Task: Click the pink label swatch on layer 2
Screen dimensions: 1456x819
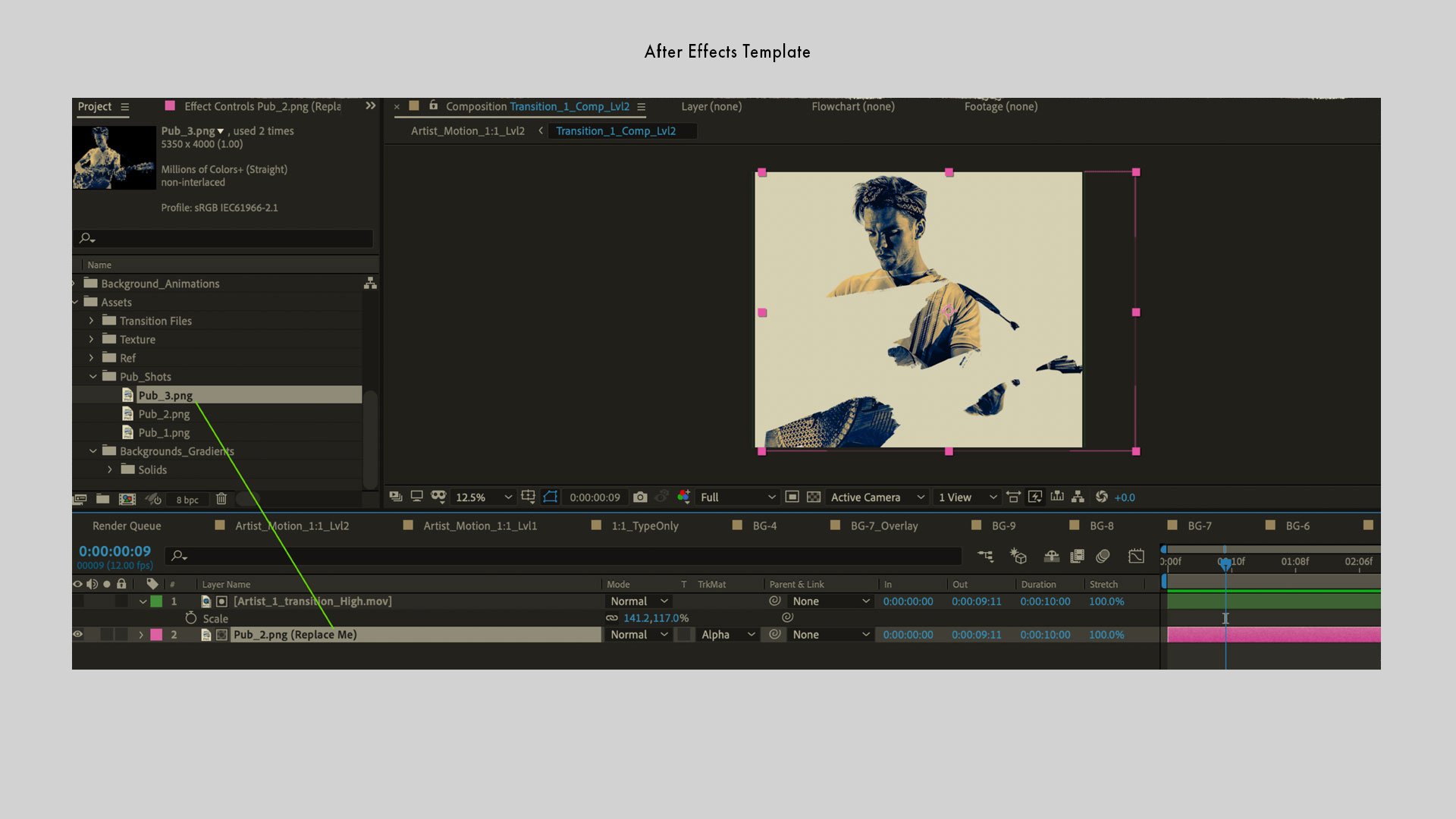Action: click(156, 635)
